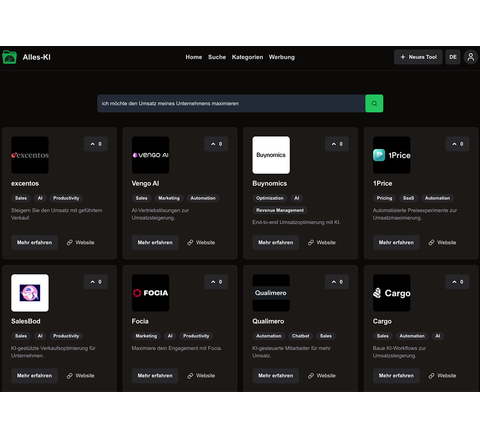Open the user profile icon
Screen dimensions: 480x440
470,57
